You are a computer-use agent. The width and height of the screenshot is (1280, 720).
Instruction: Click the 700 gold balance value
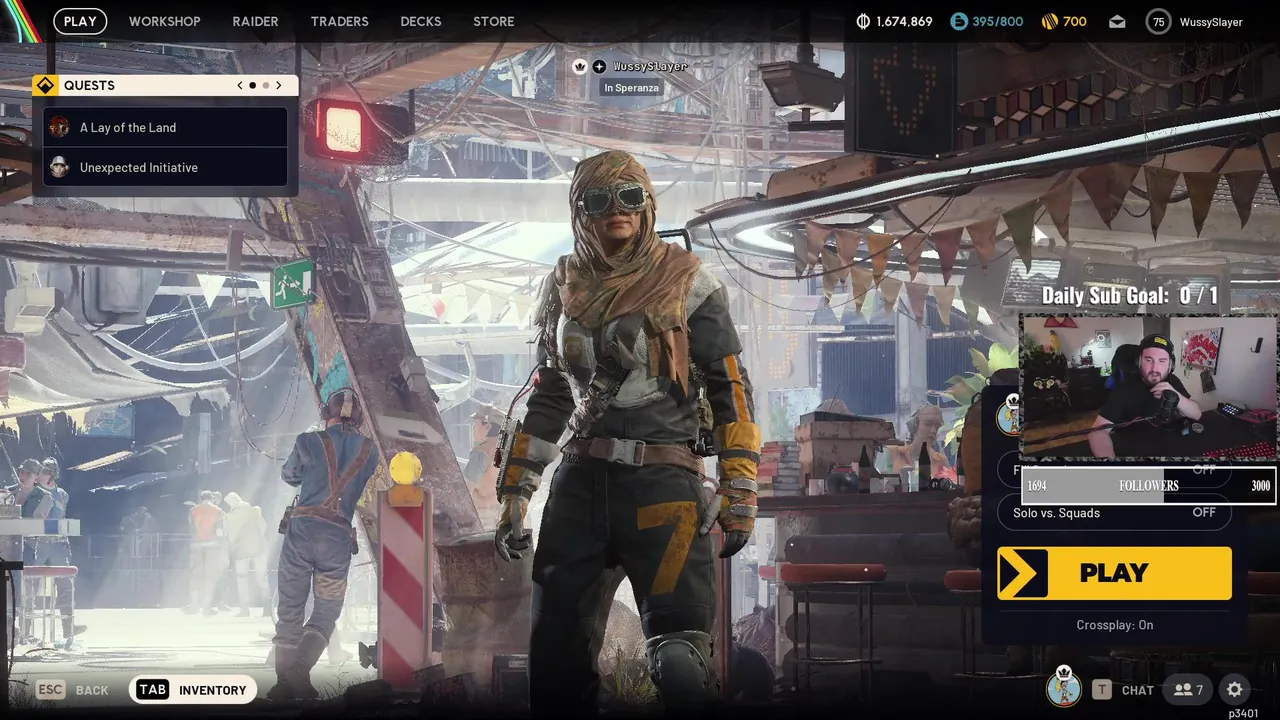tap(1074, 22)
